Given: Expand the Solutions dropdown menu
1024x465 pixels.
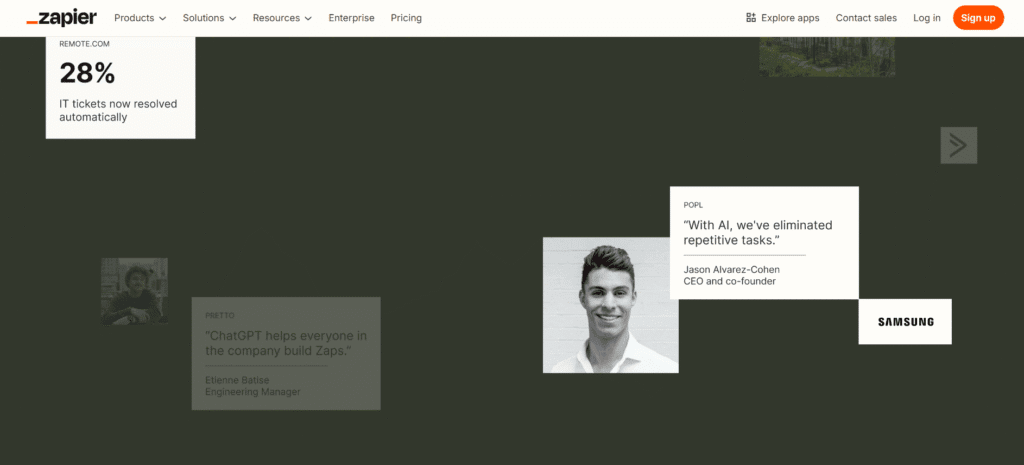Looking at the screenshot, I should [x=210, y=18].
